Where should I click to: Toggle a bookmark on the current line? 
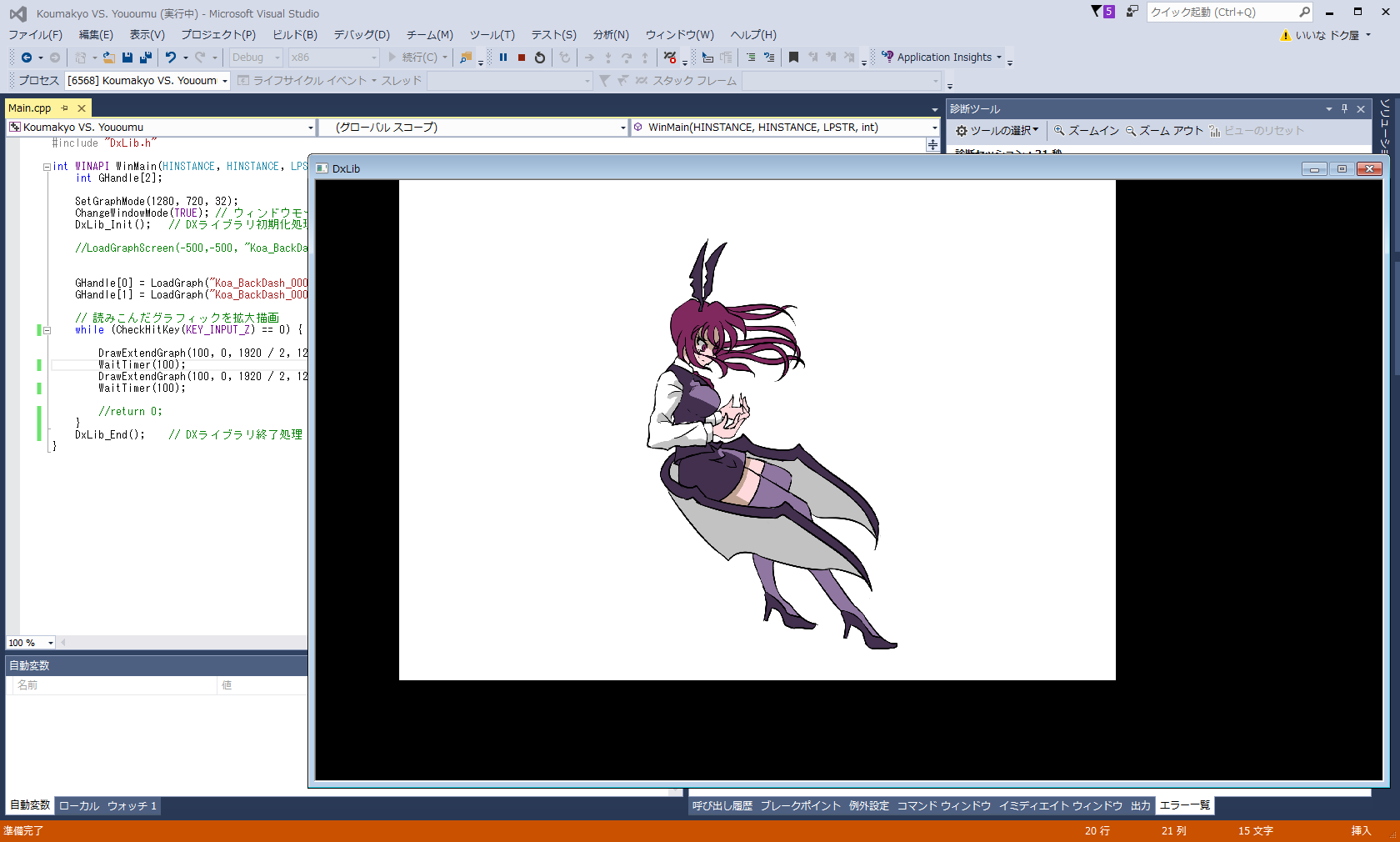[x=793, y=58]
